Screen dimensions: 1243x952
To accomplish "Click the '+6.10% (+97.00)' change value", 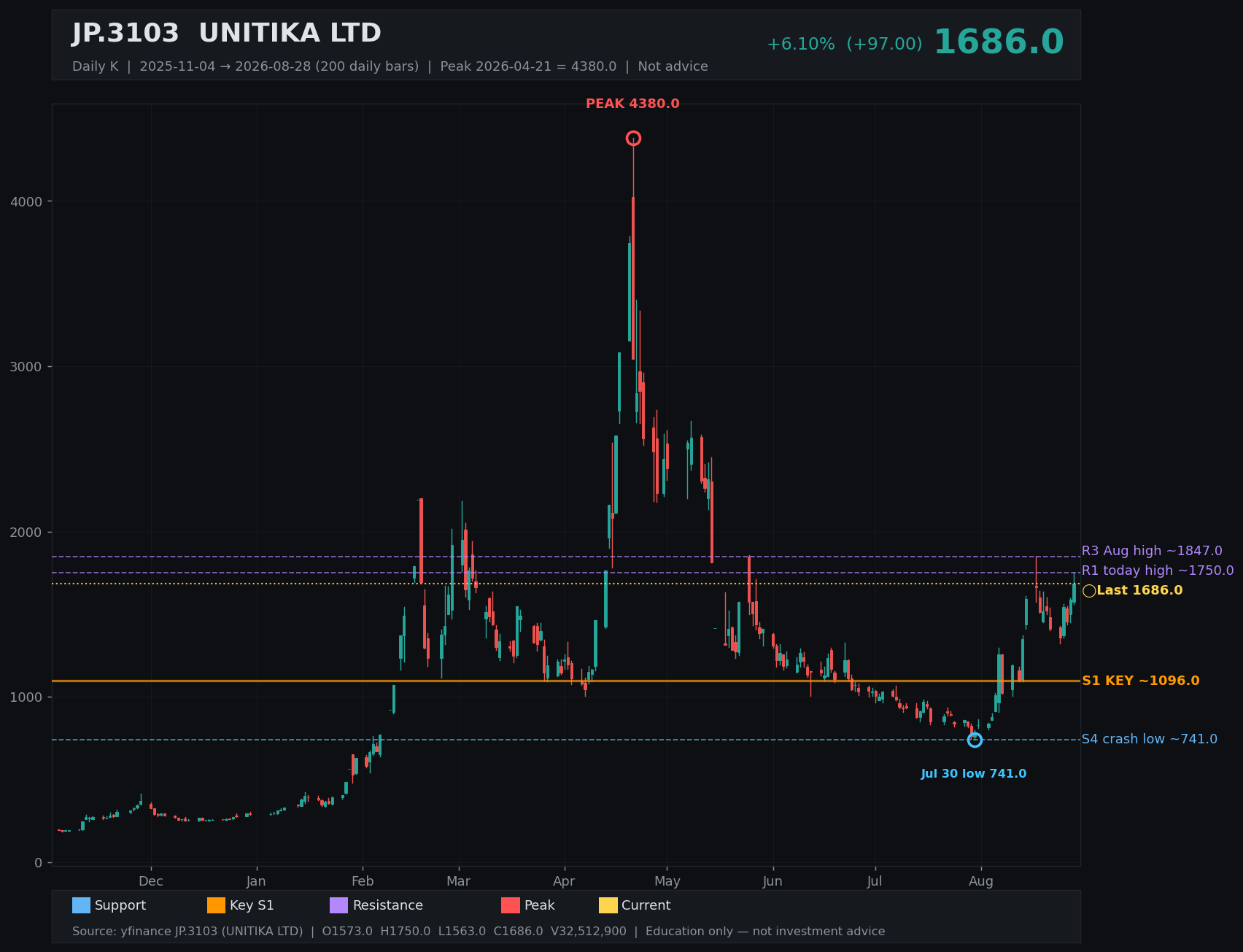I will point(844,44).
